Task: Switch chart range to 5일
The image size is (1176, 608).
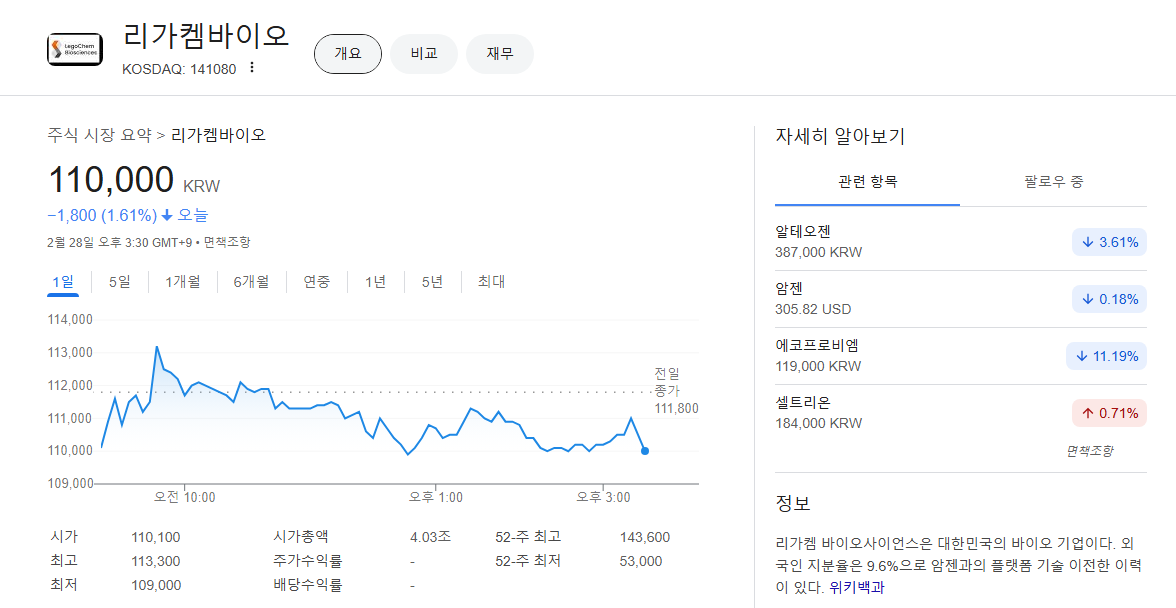Action: click(x=119, y=282)
